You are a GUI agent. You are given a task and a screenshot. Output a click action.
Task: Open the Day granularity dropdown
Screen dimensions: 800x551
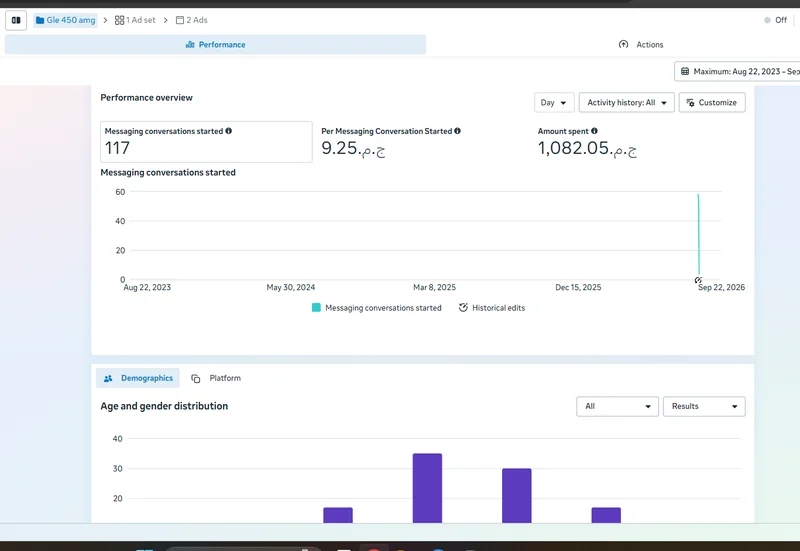click(554, 103)
